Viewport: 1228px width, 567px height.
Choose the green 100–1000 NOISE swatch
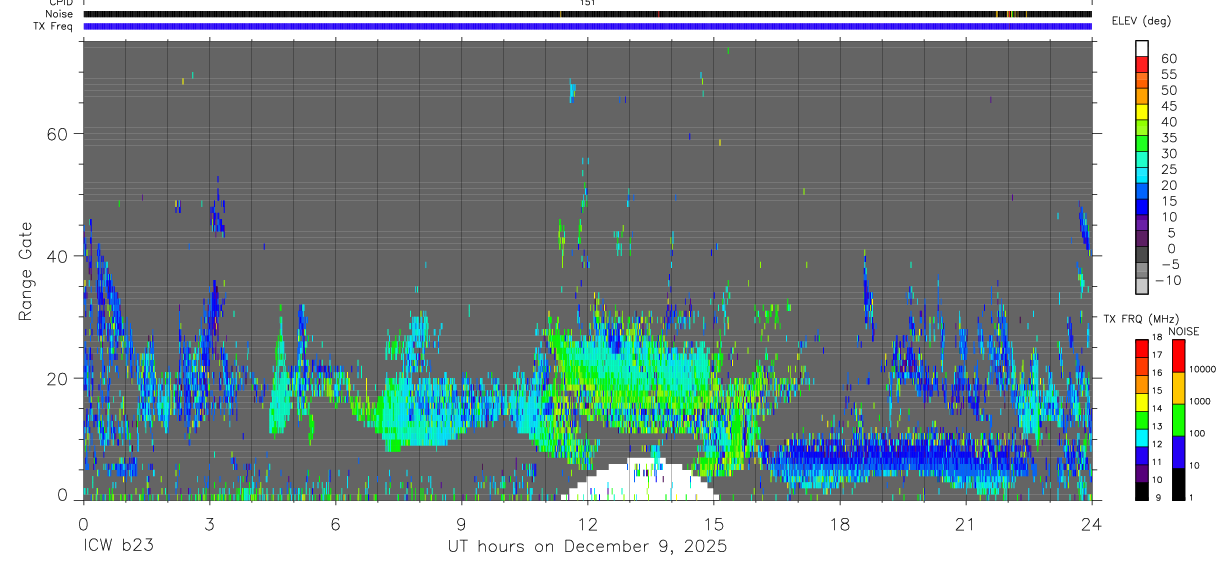pyautogui.click(x=1178, y=419)
